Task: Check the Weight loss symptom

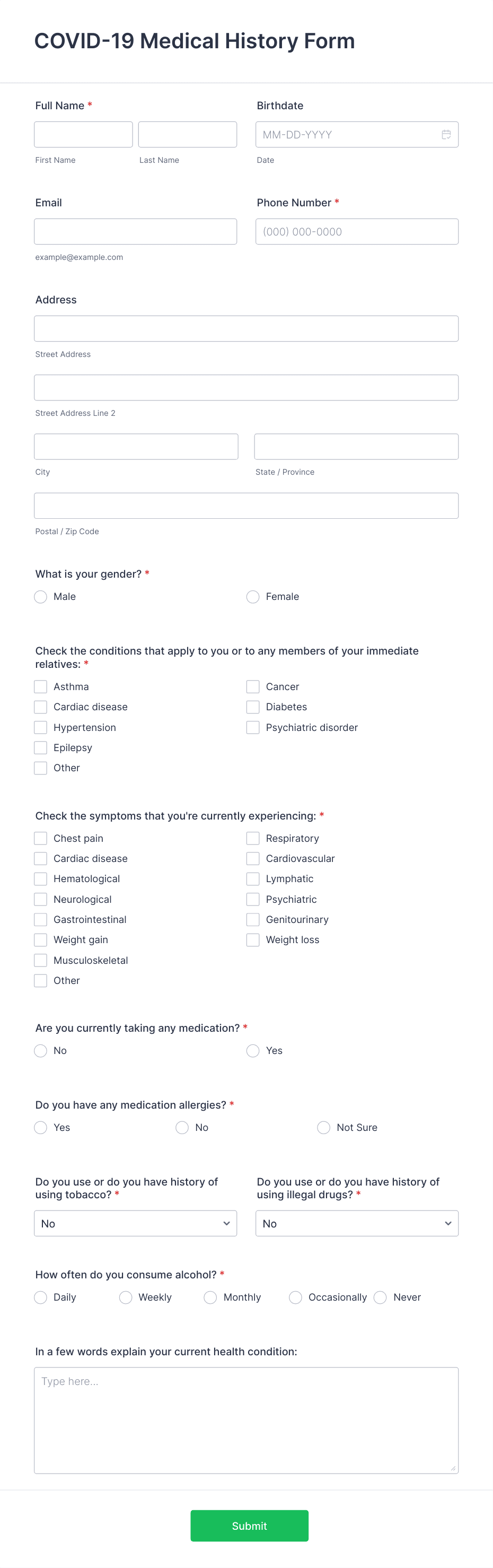Action: [x=252, y=940]
